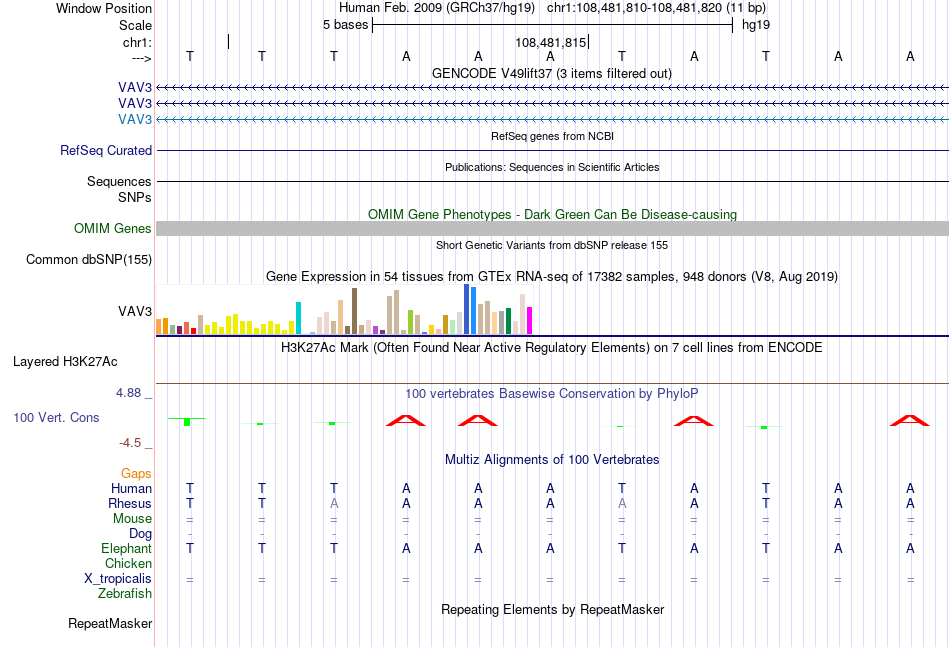Click the RefSeq Curated track label
The image size is (950, 647).
105,150
